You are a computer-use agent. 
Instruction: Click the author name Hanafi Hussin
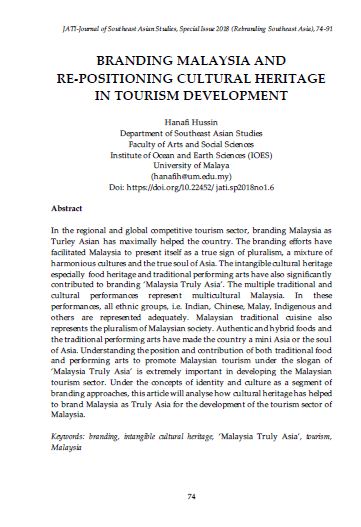coord(191,122)
